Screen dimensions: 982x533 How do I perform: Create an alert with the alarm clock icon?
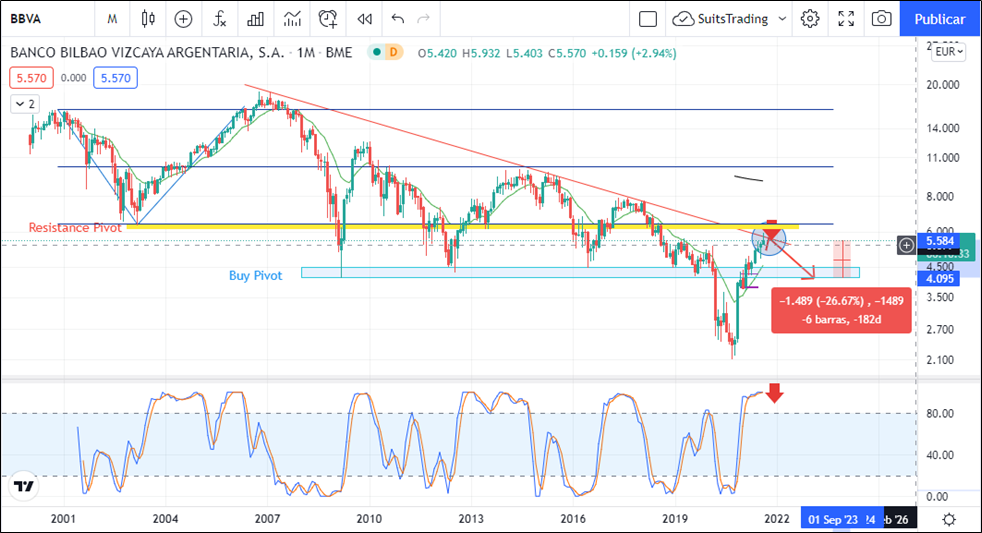pos(328,18)
